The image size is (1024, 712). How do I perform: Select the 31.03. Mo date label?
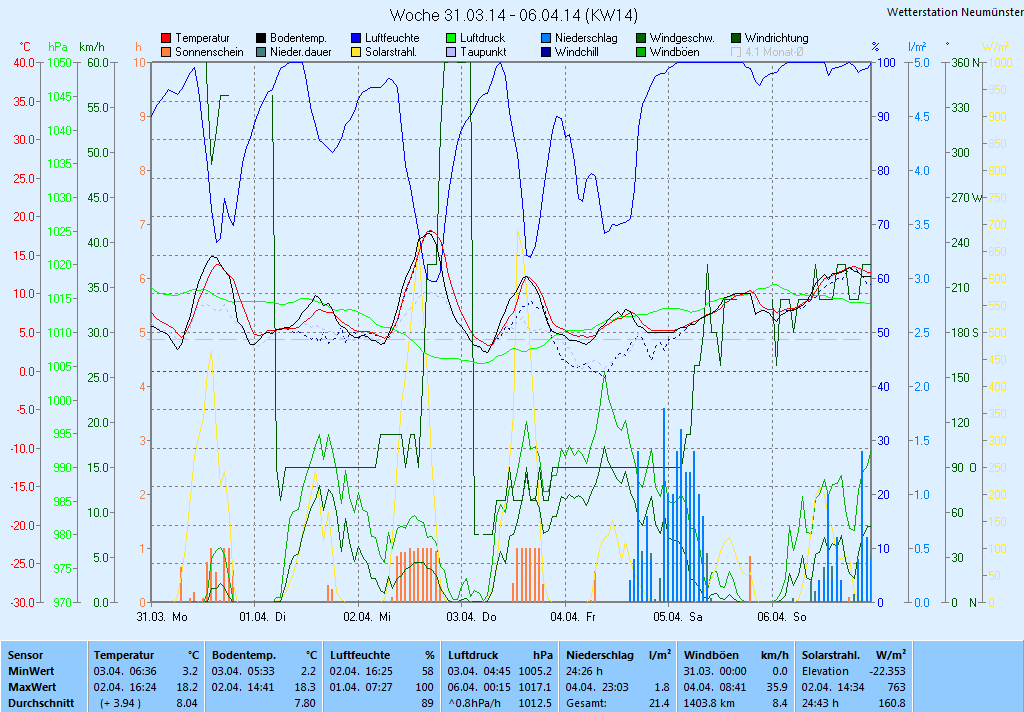tap(161, 617)
